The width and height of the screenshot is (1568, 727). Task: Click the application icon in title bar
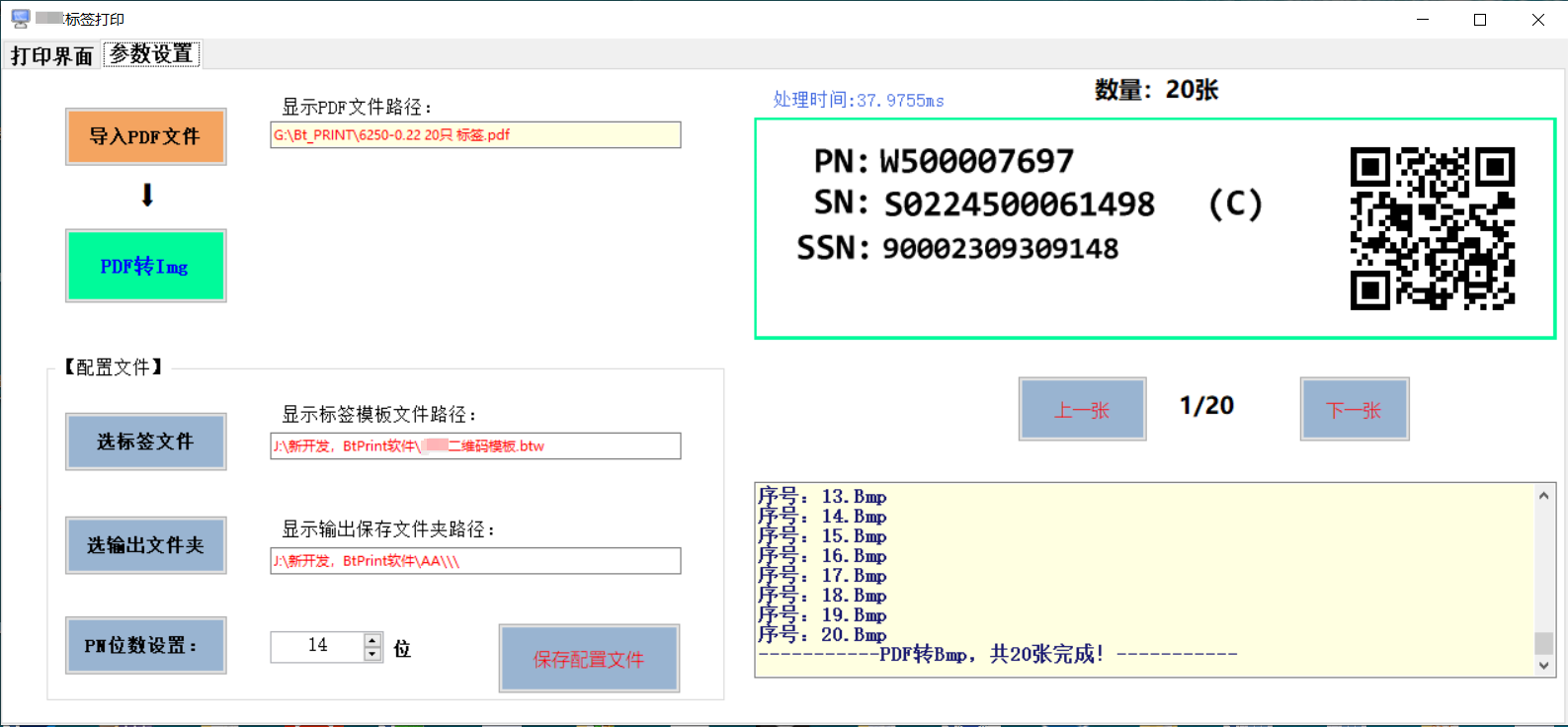[20, 19]
